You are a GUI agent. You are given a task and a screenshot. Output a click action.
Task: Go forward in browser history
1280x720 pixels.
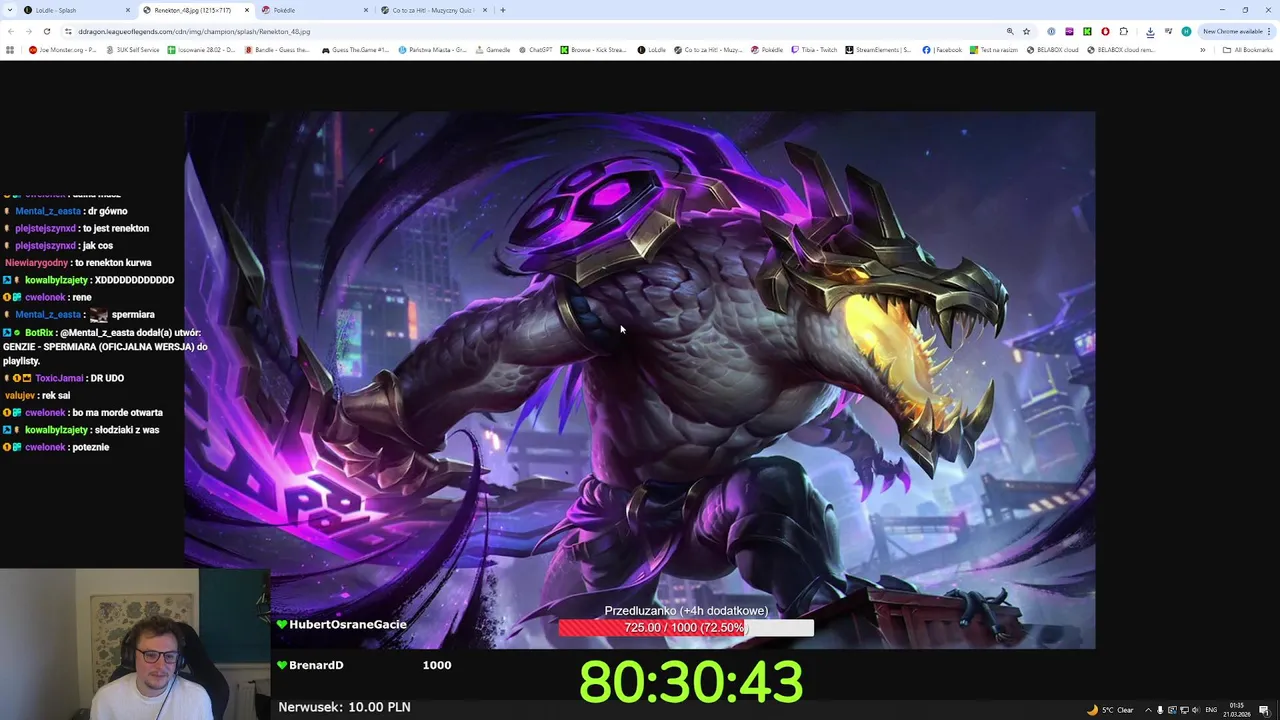pyautogui.click(x=28, y=31)
